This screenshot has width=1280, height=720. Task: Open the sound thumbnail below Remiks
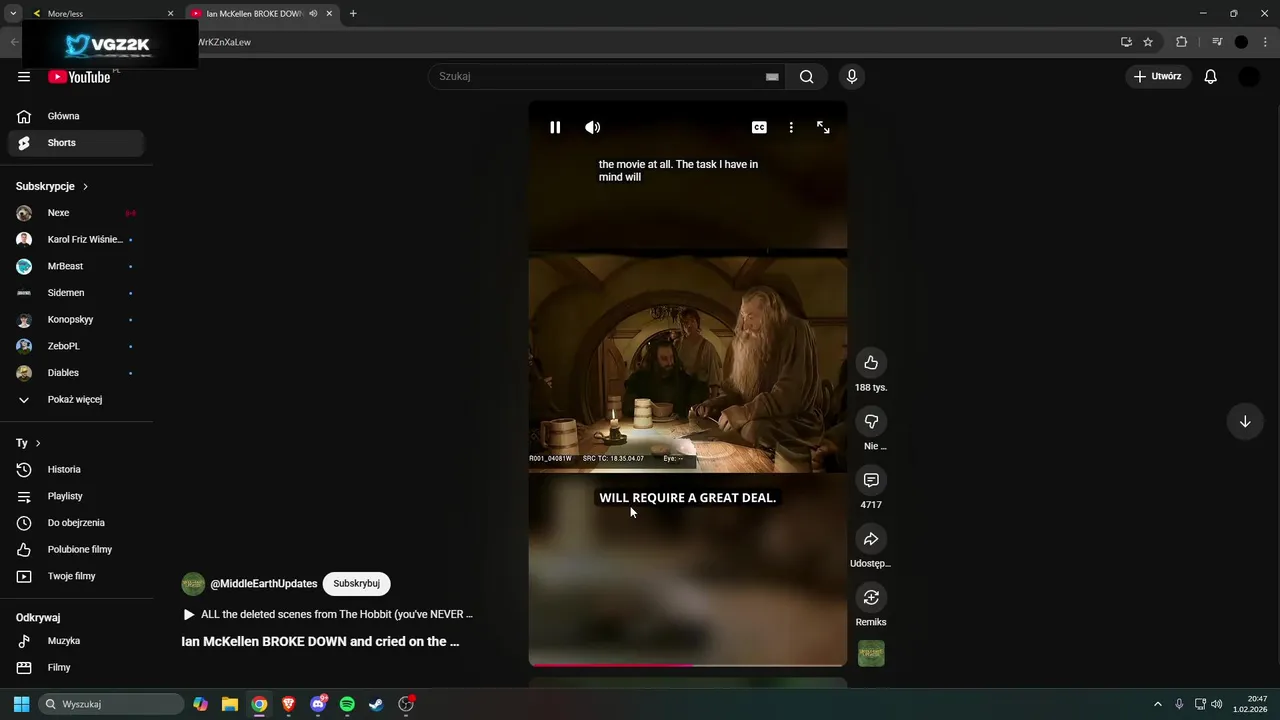pos(871,654)
